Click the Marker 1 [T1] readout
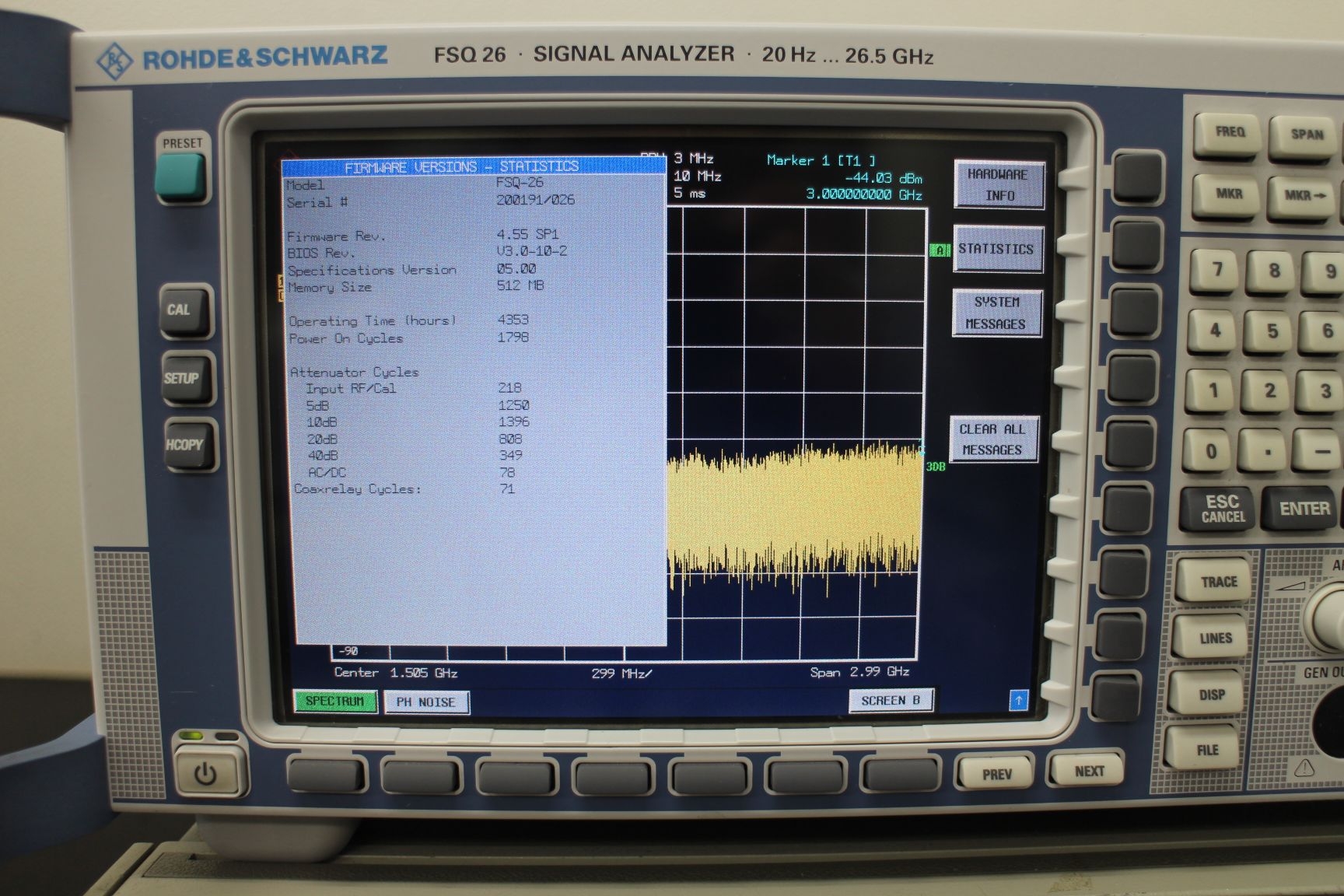 pyautogui.click(x=821, y=160)
